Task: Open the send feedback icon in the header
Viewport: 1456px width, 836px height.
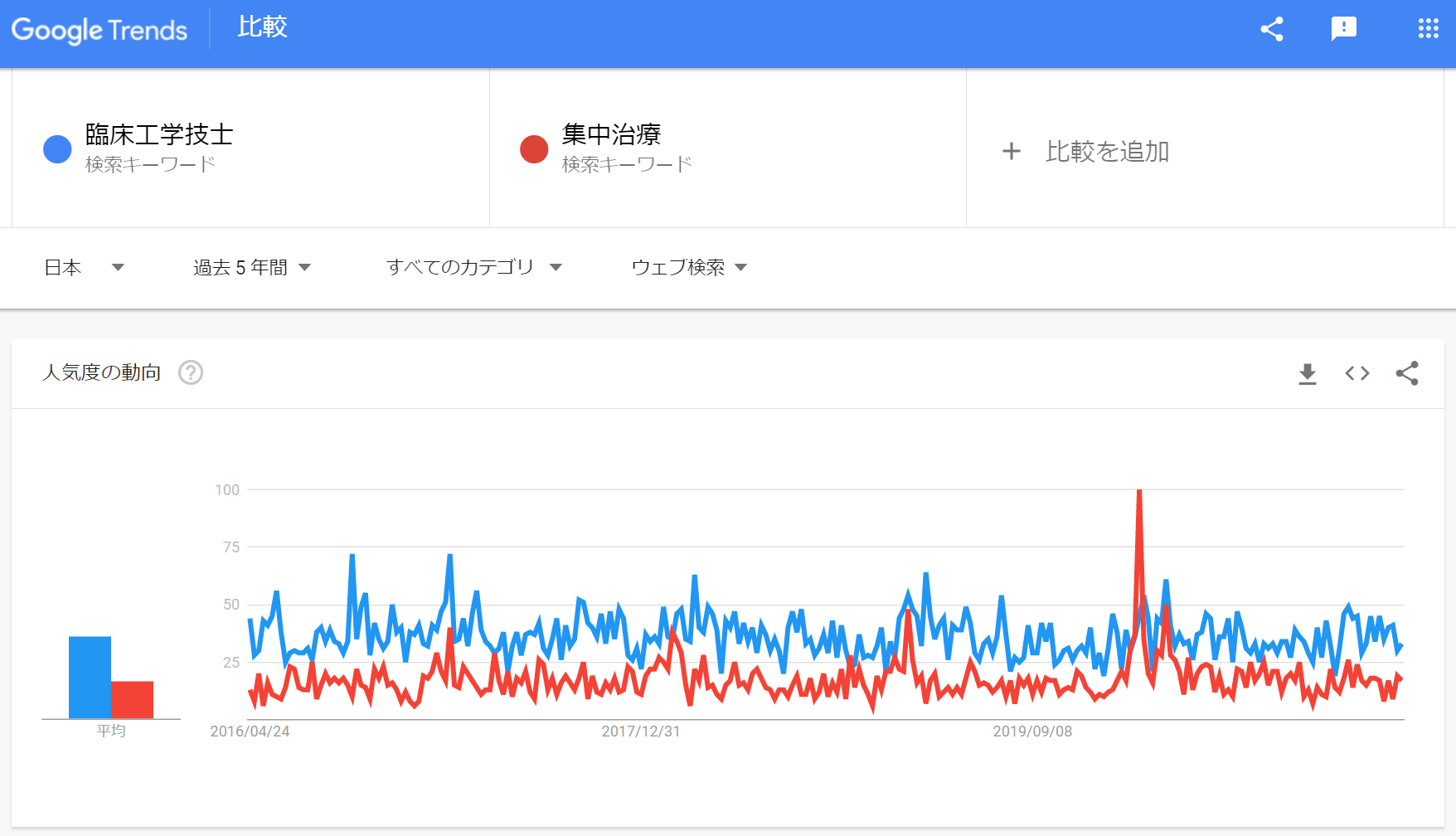Action: [1344, 29]
